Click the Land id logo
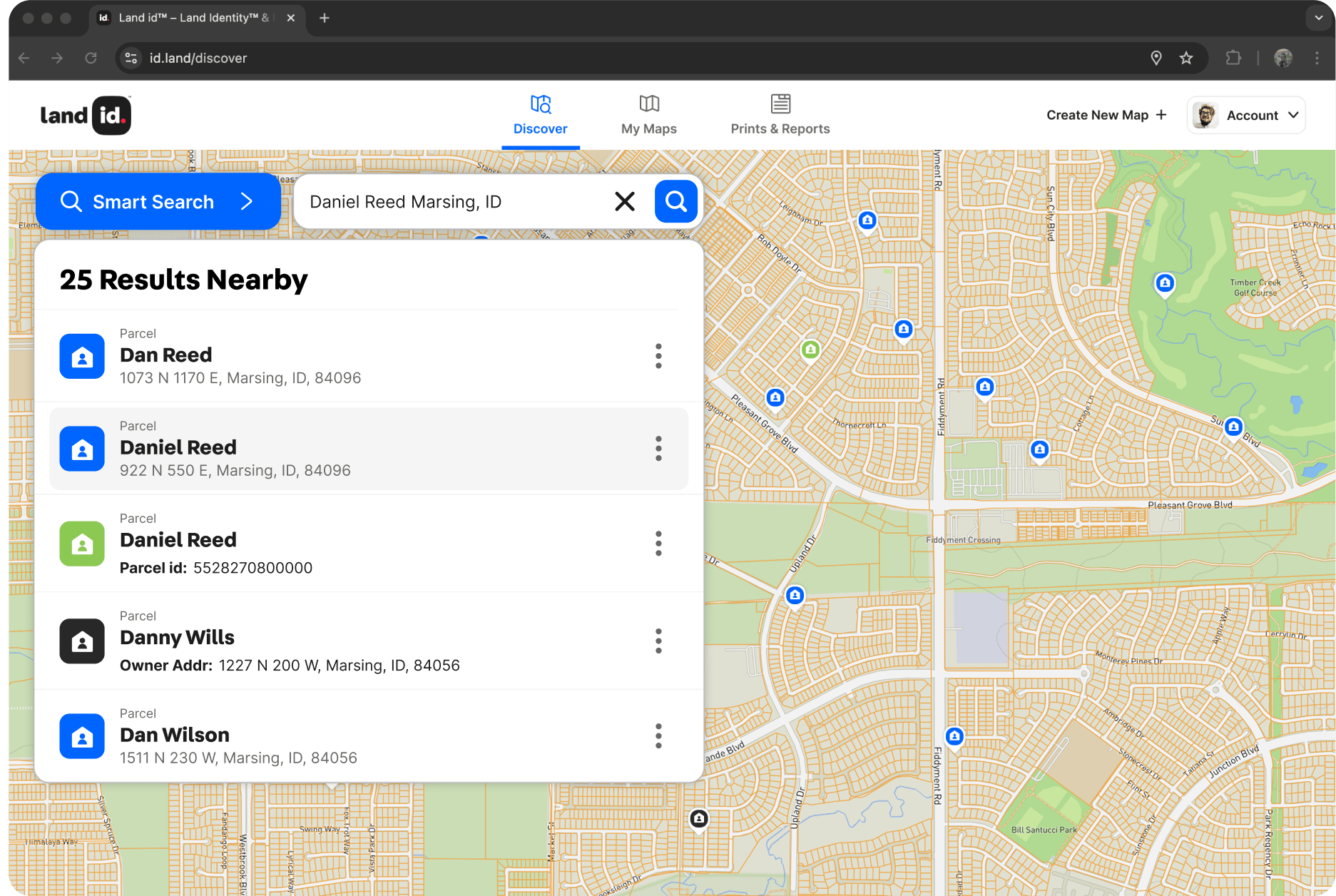This screenshot has width=1336, height=896. [86, 115]
